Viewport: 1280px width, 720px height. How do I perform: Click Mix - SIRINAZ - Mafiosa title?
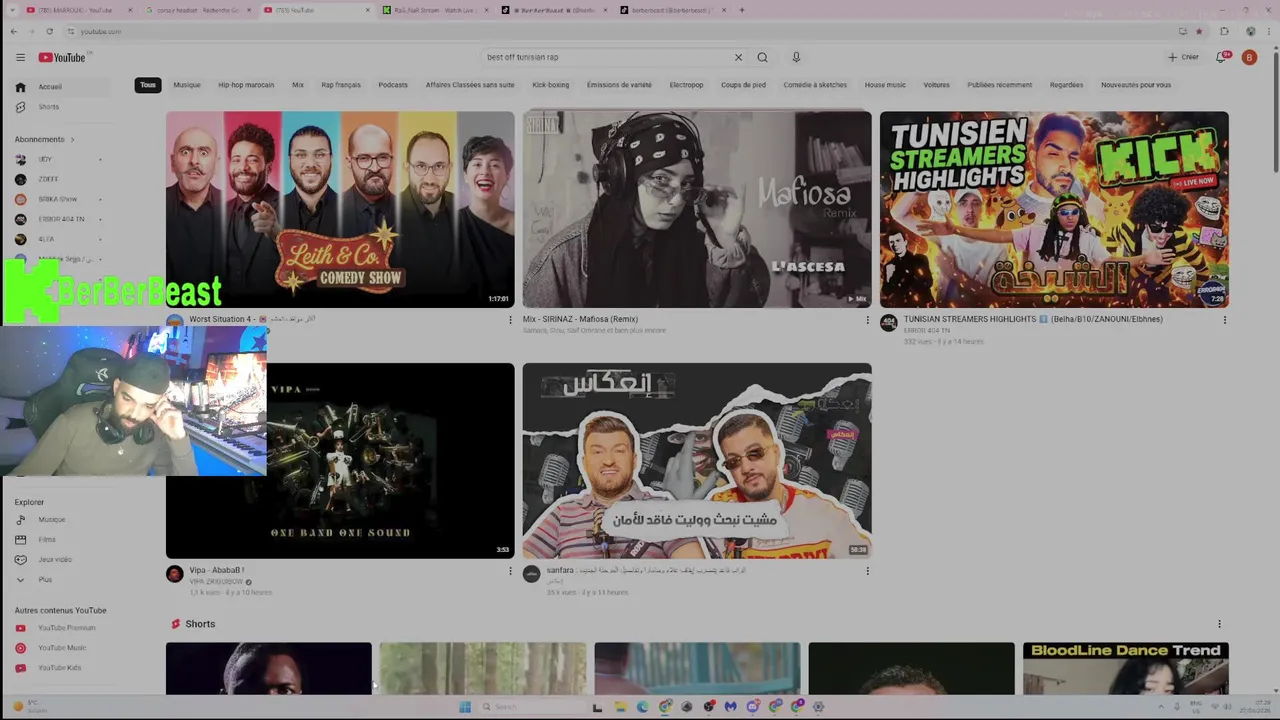point(580,319)
